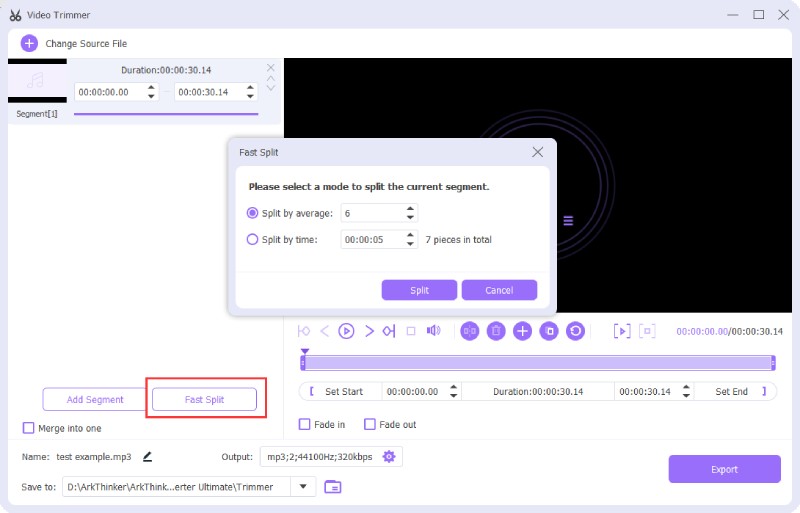Click the Fast Split button
Viewport: 800px width, 513px height.
(204, 399)
